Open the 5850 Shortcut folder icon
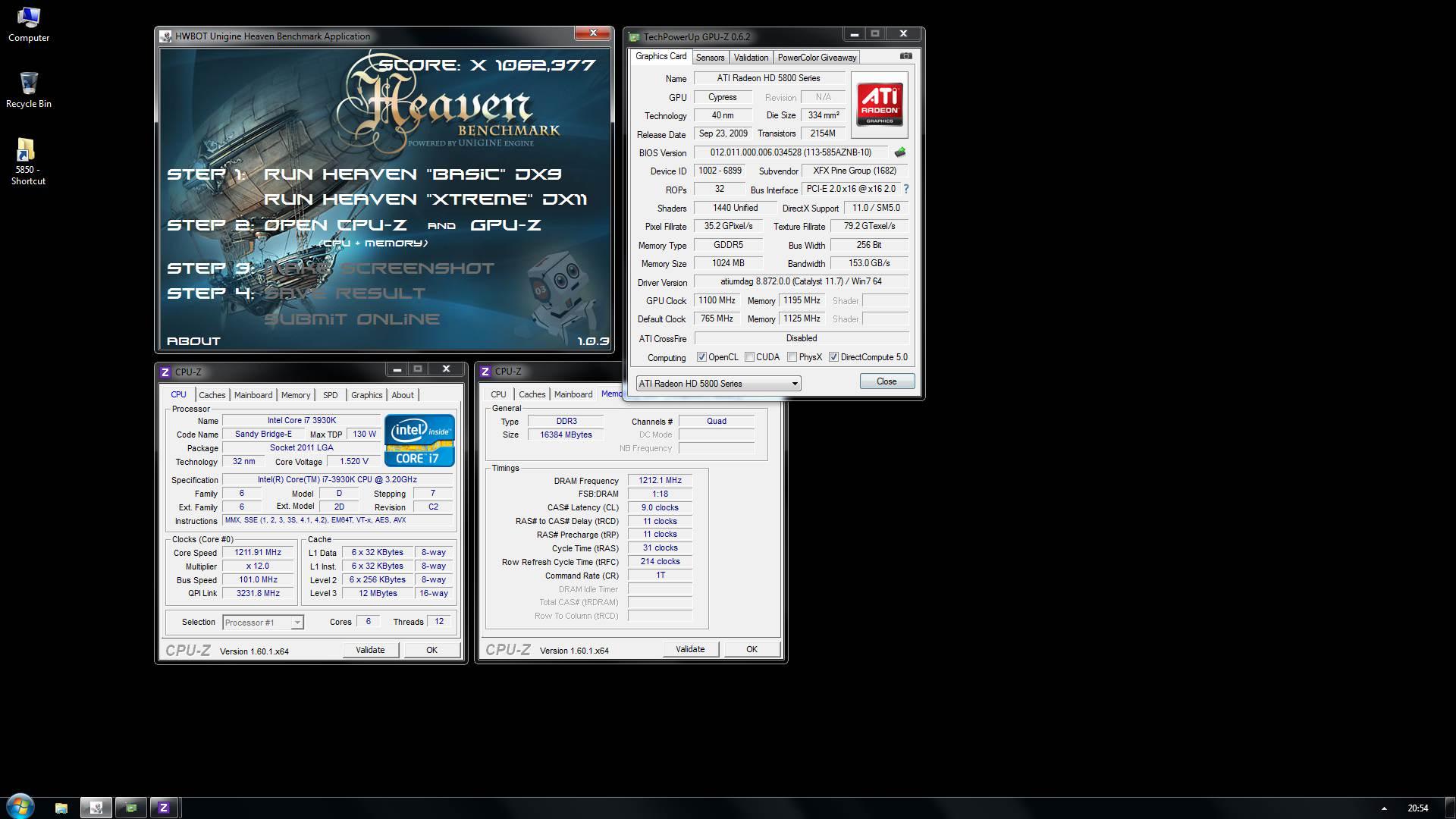Screen dimensions: 1456x819 tap(28, 162)
